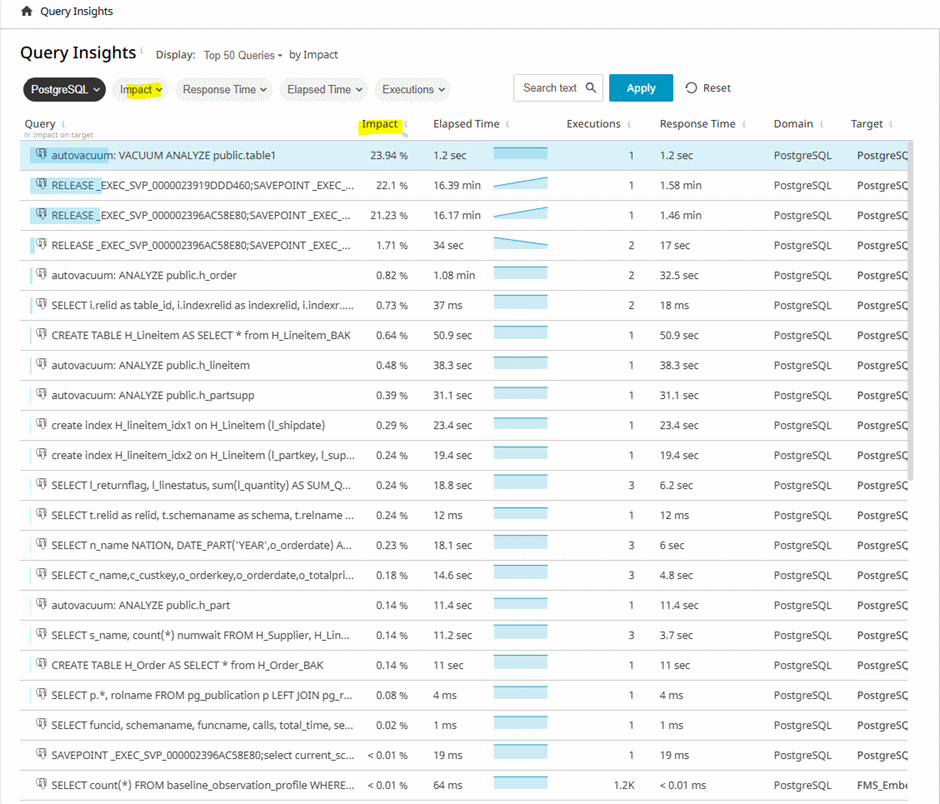Open the Executions filter dropdown
Viewport: 940px width, 804px height.
413,89
